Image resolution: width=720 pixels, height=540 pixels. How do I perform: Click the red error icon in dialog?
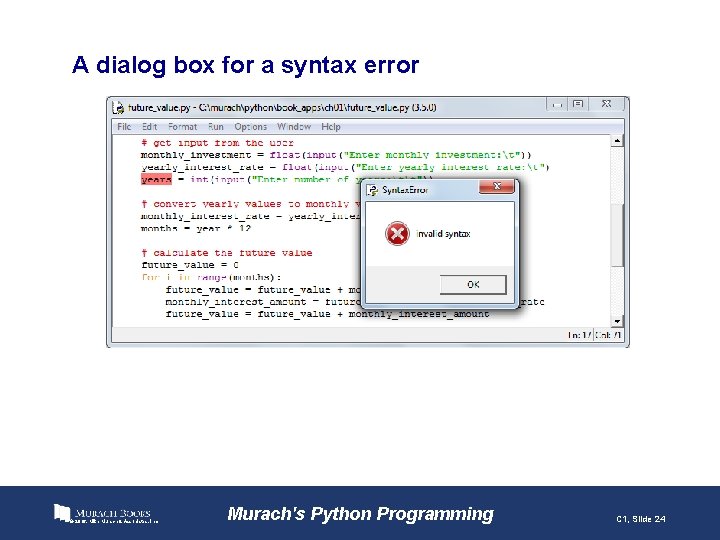(397, 233)
